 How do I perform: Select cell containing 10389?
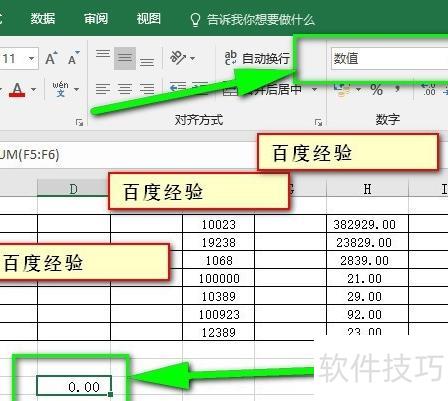pyautogui.click(x=219, y=296)
